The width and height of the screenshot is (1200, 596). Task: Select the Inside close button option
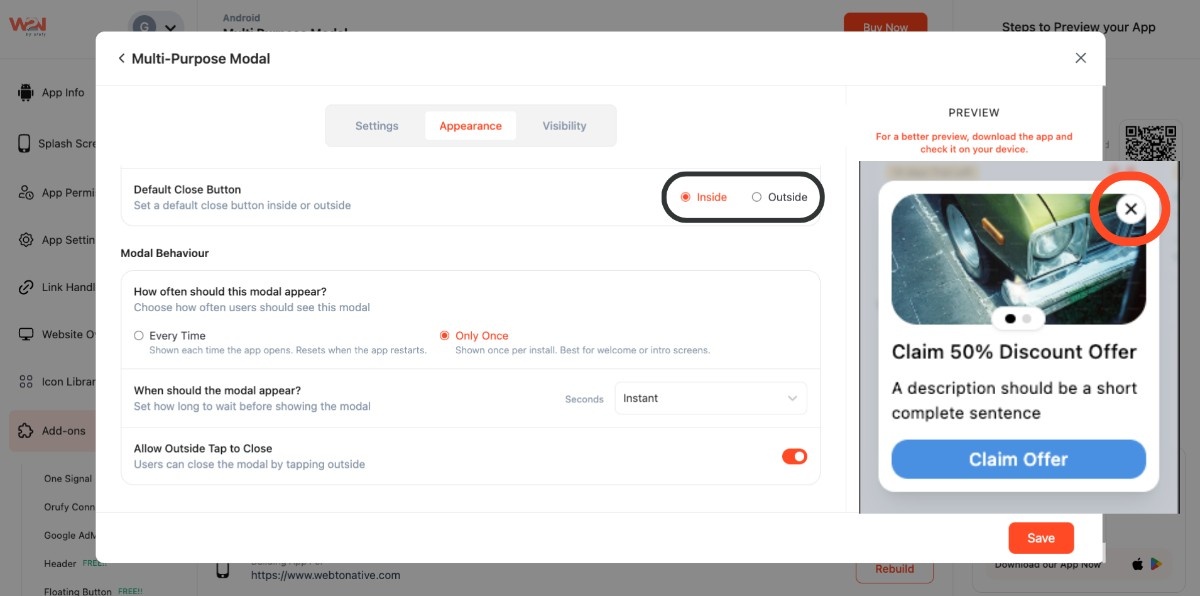(x=686, y=197)
